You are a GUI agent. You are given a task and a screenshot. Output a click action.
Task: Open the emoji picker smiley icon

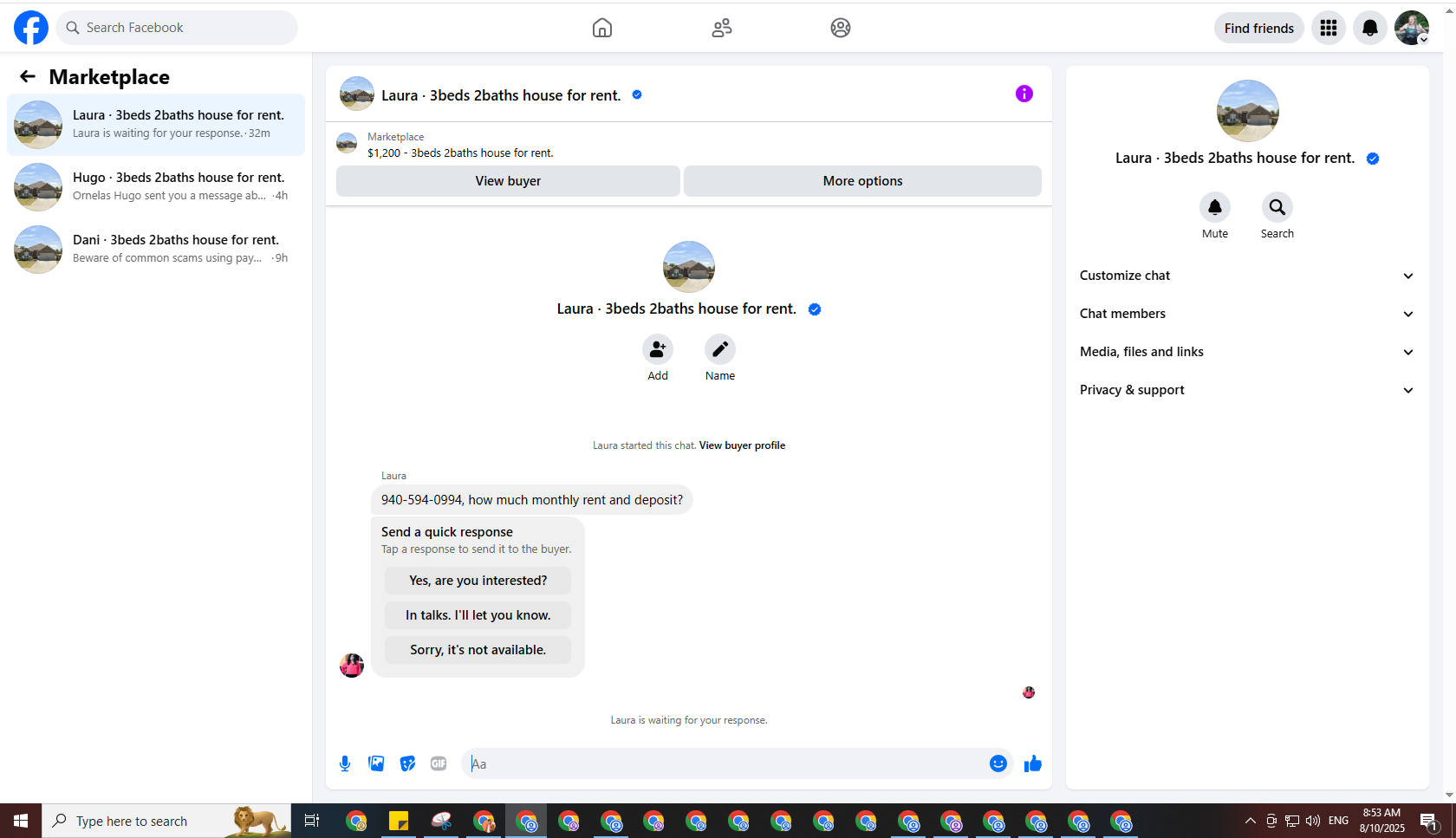click(x=998, y=763)
